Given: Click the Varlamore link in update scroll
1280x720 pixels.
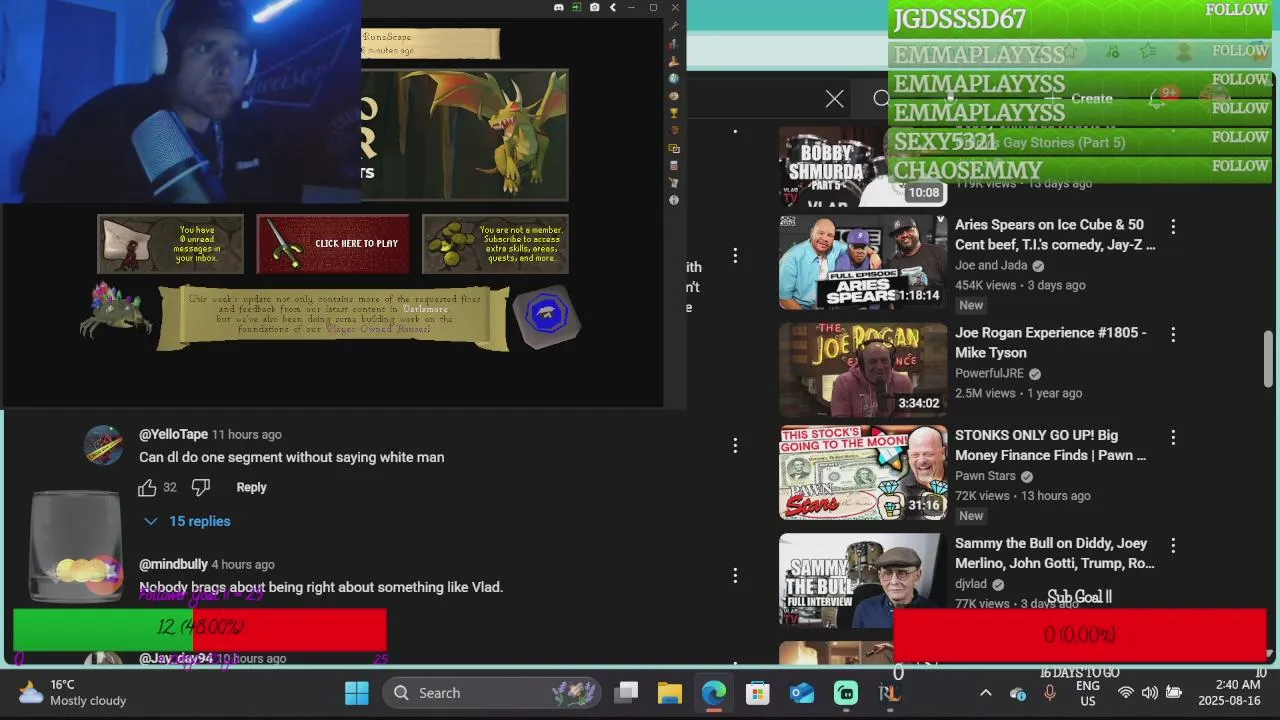Looking at the screenshot, I should click(425, 309).
